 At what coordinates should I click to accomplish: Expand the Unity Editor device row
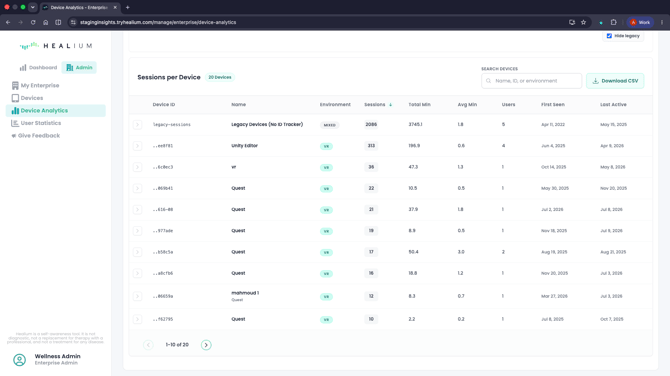tap(137, 146)
